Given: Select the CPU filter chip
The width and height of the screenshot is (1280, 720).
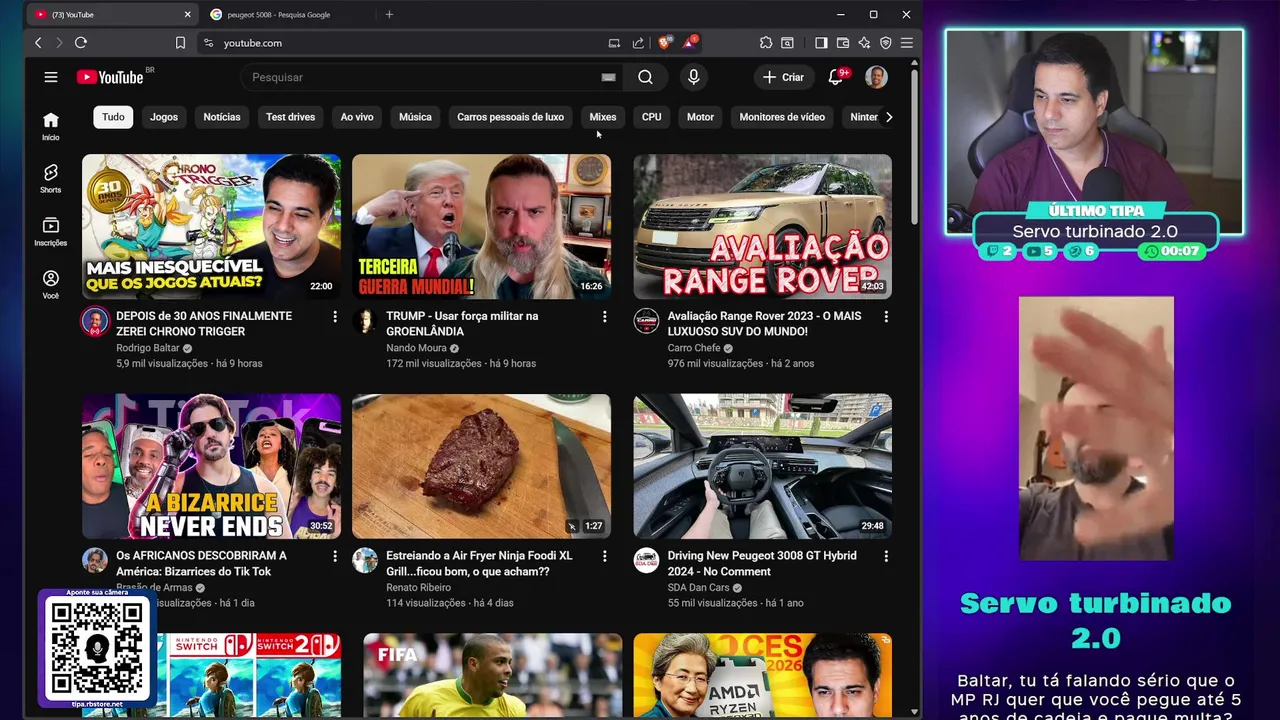Looking at the screenshot, I should [x=652, y=117].
